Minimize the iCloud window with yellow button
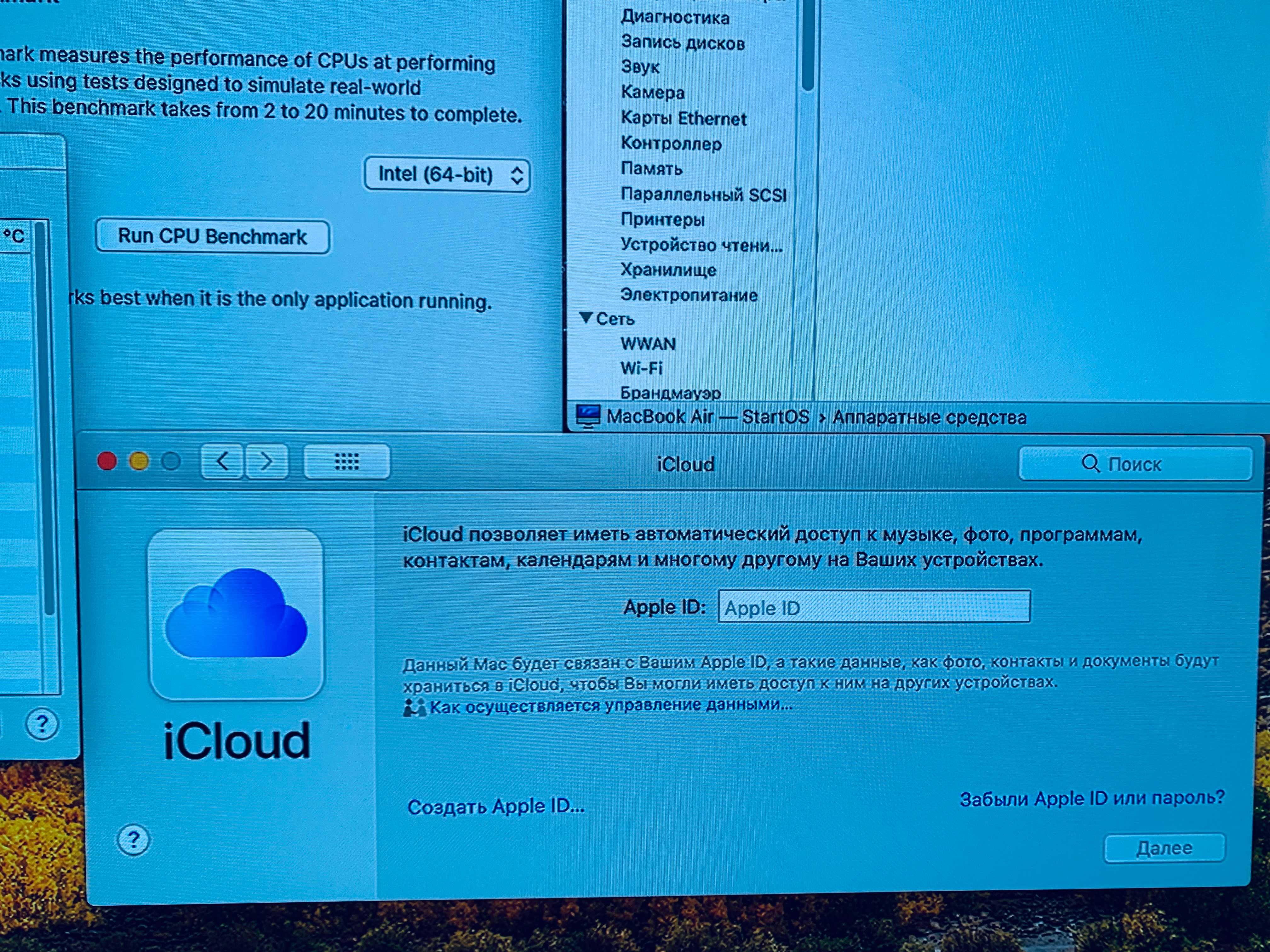The image size is (1270, 952). [x=139, y=461]
